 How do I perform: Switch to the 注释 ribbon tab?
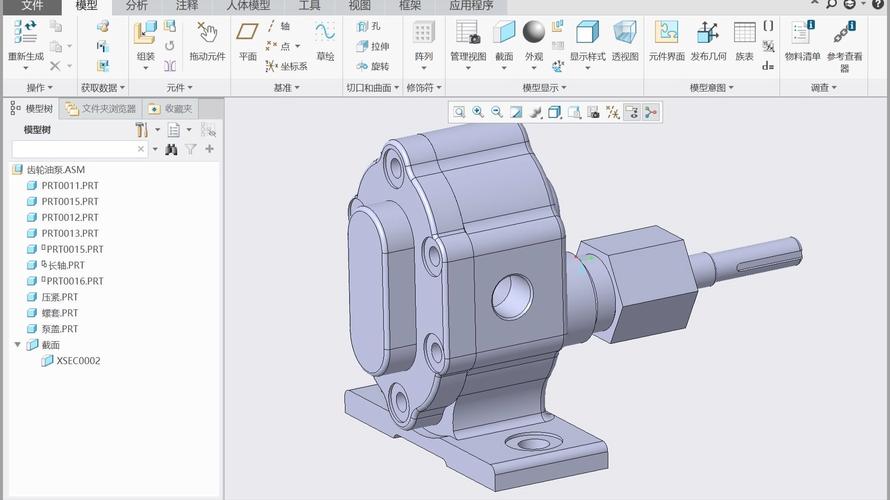pos(187,6)
